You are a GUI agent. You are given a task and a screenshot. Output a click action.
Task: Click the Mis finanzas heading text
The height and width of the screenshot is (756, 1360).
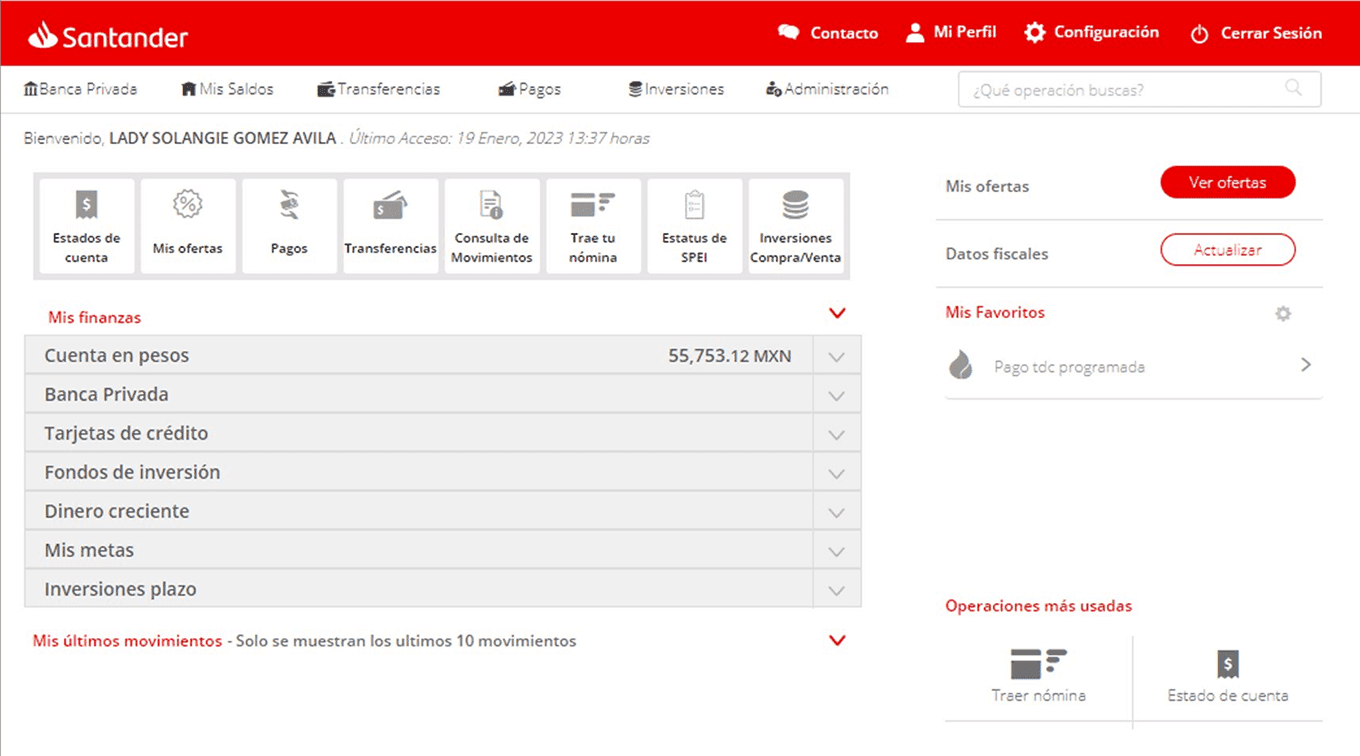(95, 317)
